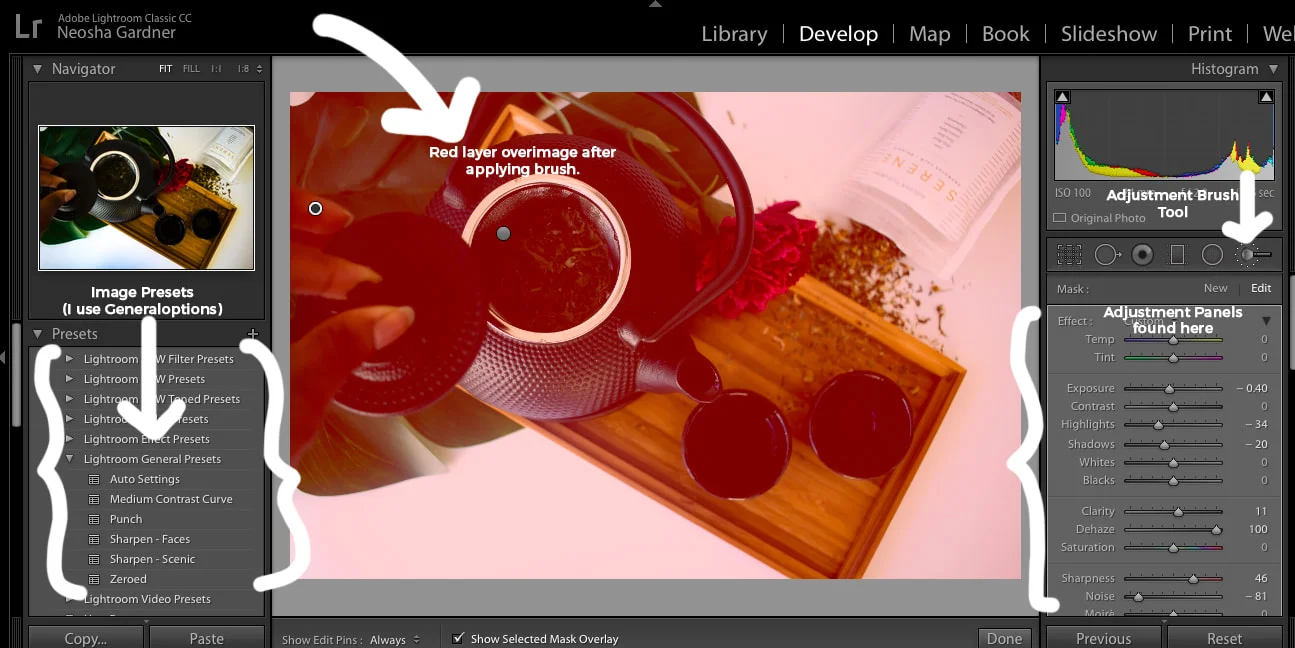Set navigator zoom to FIT
The width and height of the screenshot is (1295, 648).
[165, 69]
